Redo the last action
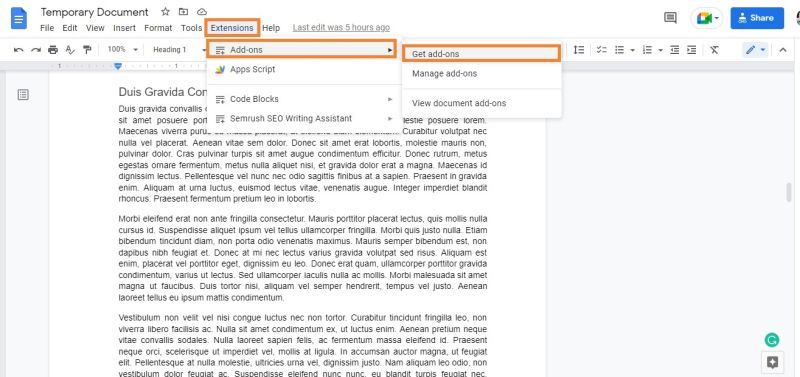800x377 pixels. click(x=36, y=49)
